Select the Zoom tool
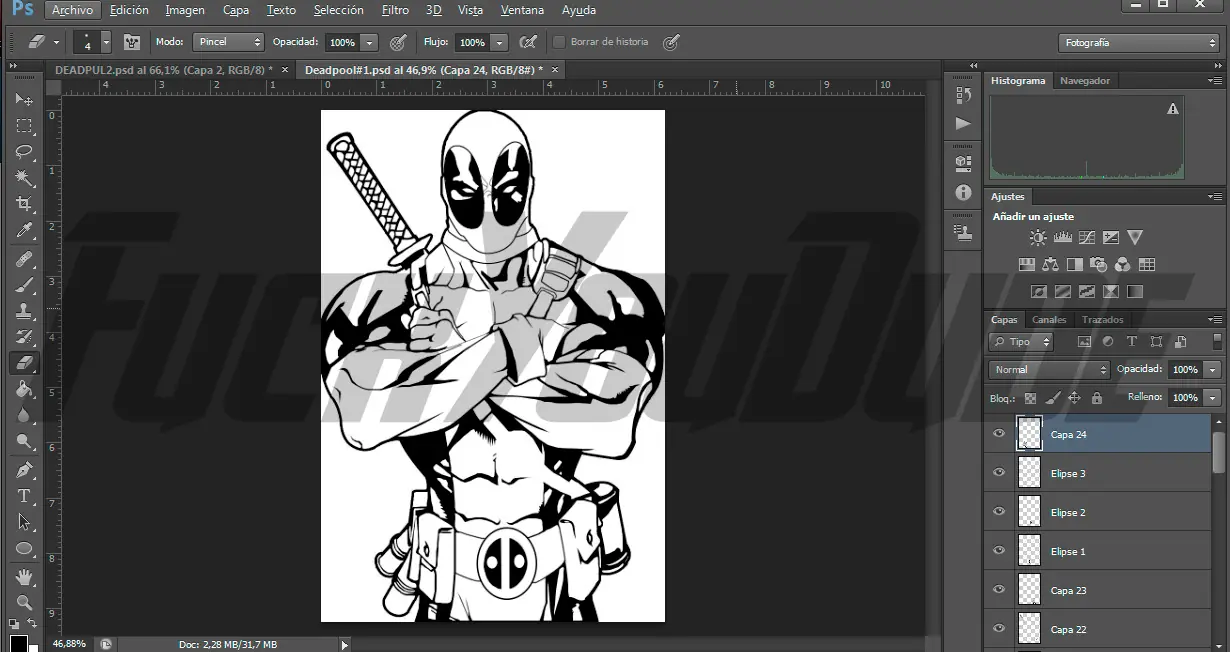Image resolution: width=1230 pixels, height=652 pixels. (24, 602)
